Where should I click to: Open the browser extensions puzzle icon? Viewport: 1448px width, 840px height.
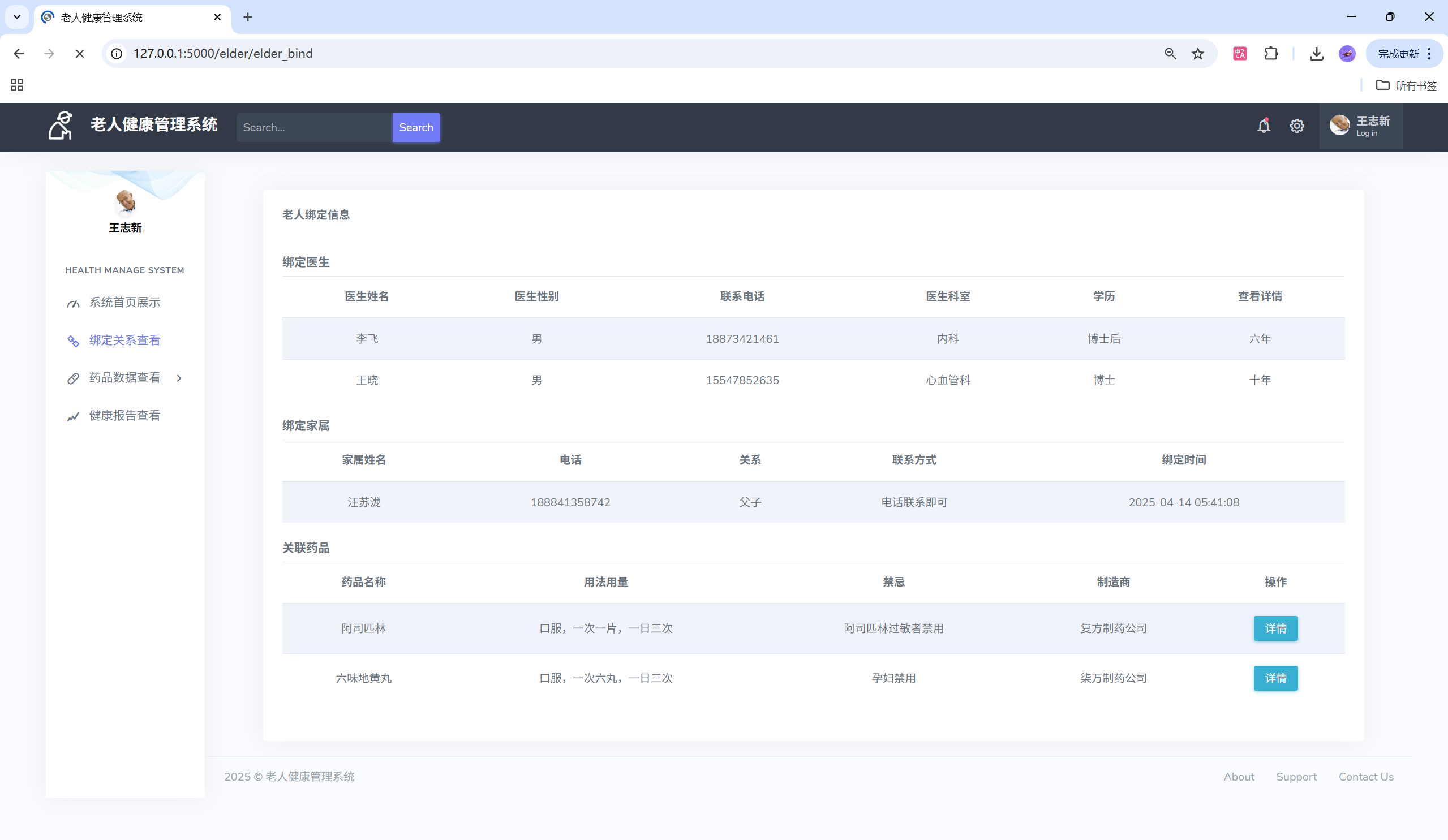pos(1271,54)
